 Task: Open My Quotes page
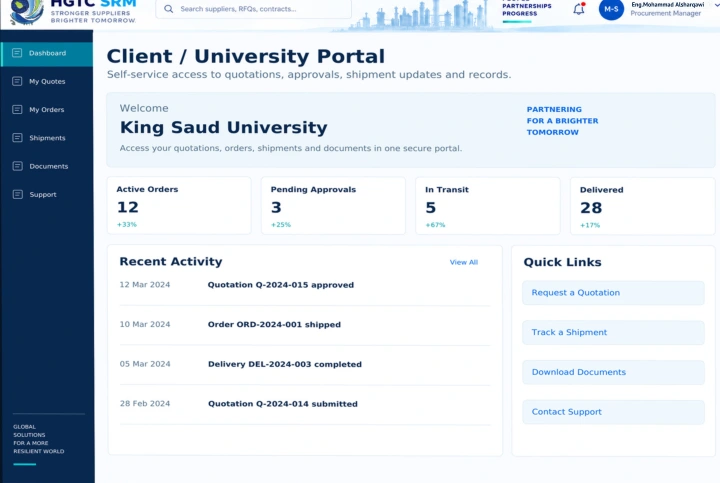coord(47,81)
